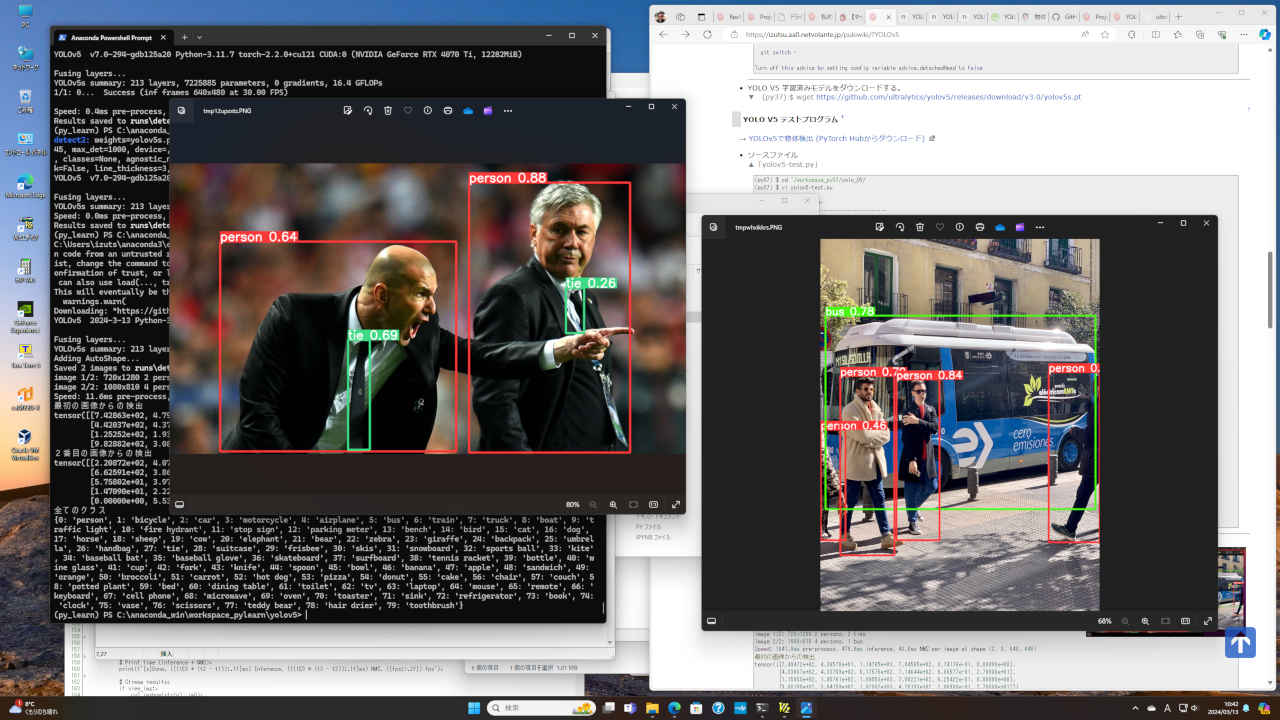Toggle the favorite heart in the two-coaches photo window
The image size is (1280, 720).
[407, 110]
